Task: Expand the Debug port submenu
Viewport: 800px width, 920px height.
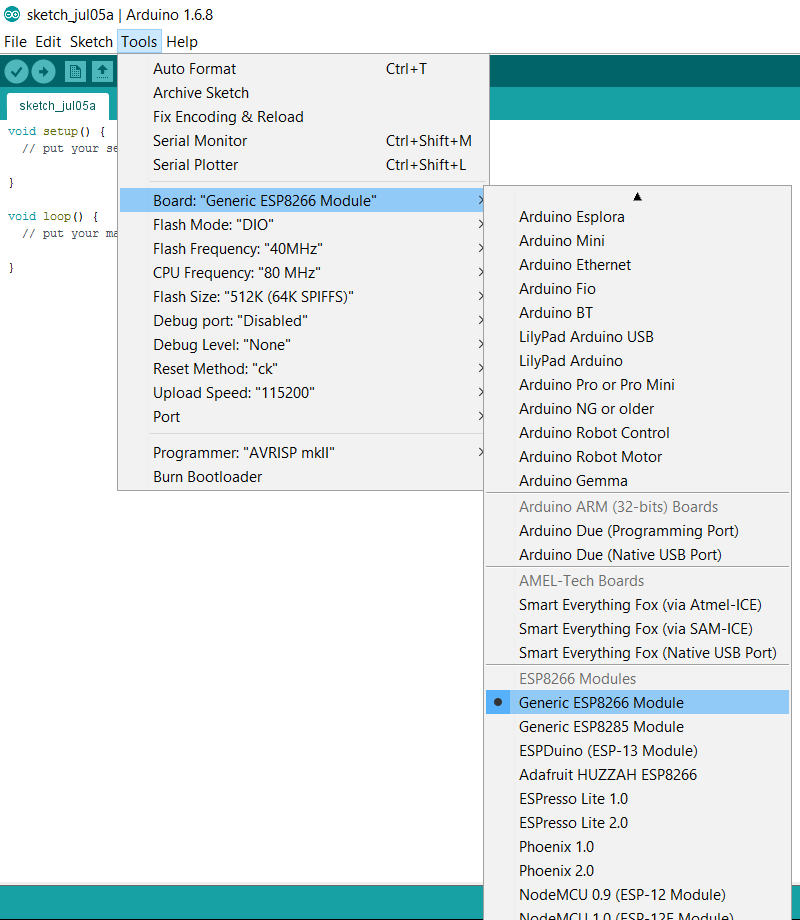Action: [303, 321]
